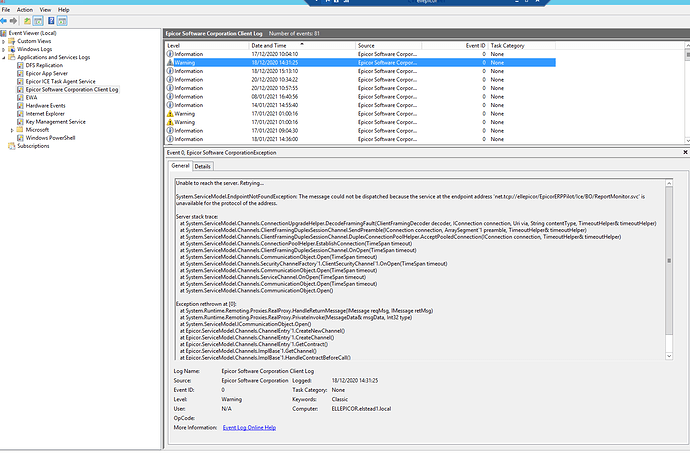Select the Applications and Services Logs label
This screenshot has height=454, width=690.
click(54, 57)
